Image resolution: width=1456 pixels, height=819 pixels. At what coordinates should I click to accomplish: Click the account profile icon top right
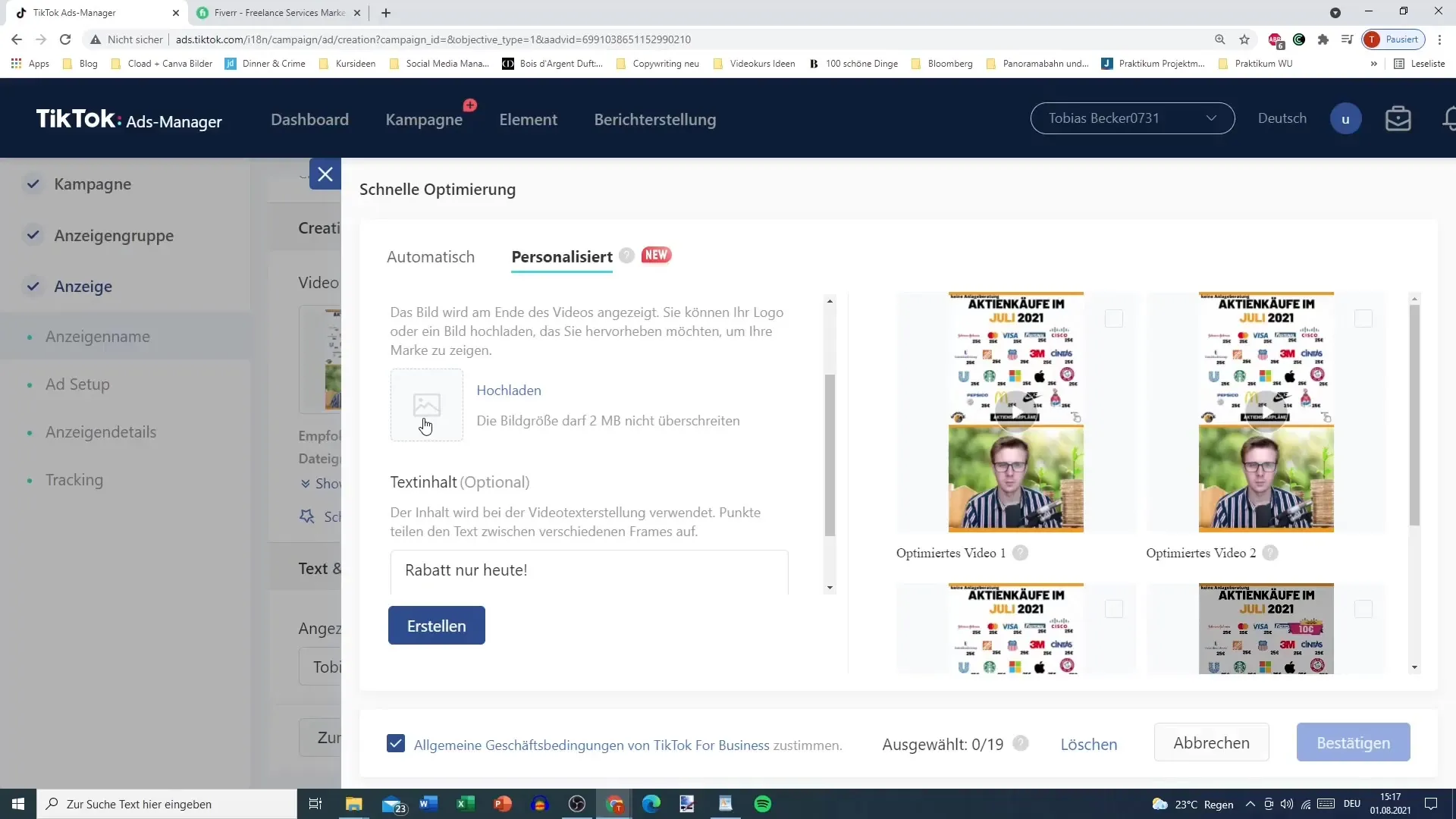[1346, 118]
